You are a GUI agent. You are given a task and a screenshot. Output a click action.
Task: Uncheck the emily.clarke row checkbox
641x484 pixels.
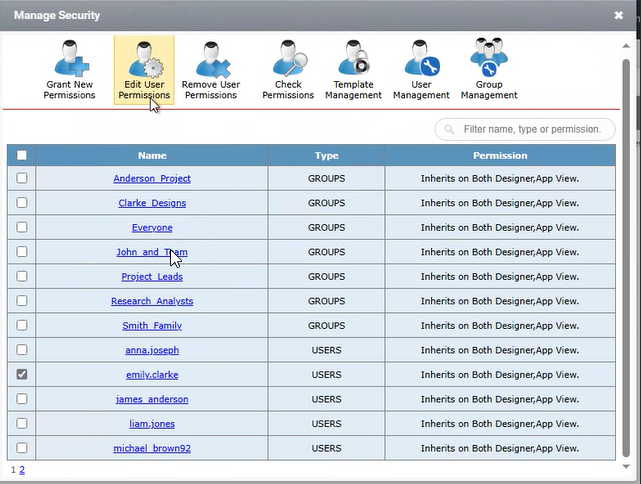point(22,374)
